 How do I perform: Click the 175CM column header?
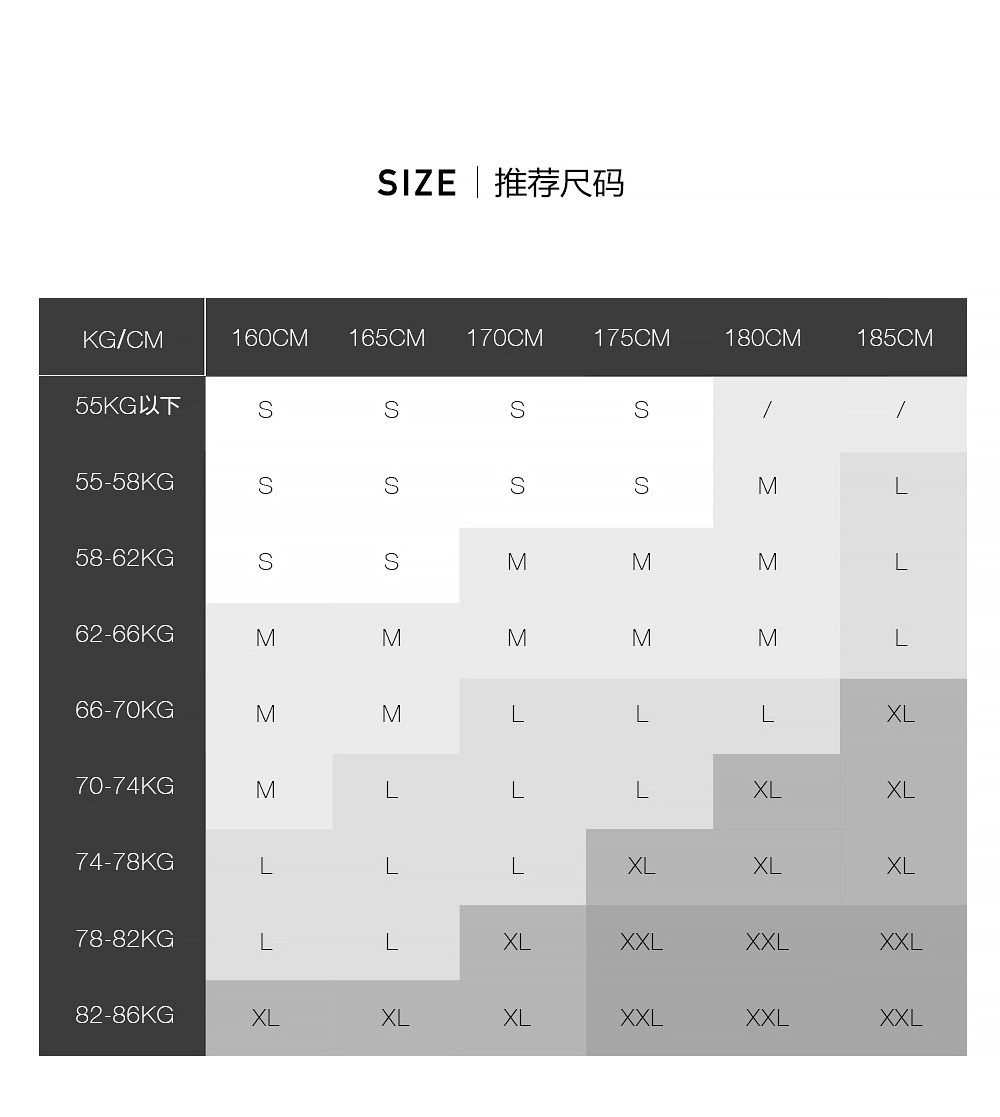[x=631, y=338]
